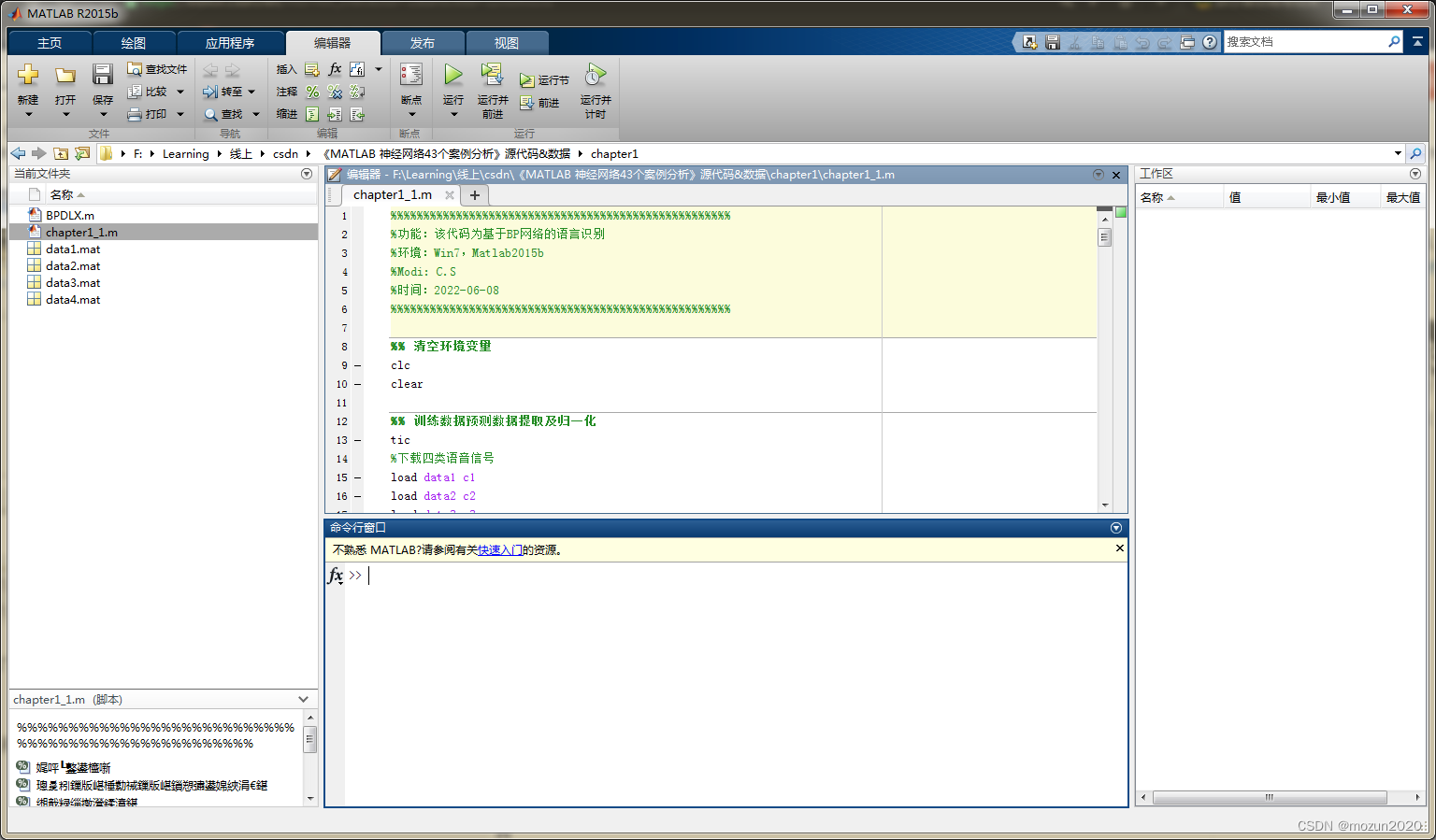The height and width of the screenshot is (840, 1436).
Task: Click the 运行节 (Run Section) button
Action: 544,80
